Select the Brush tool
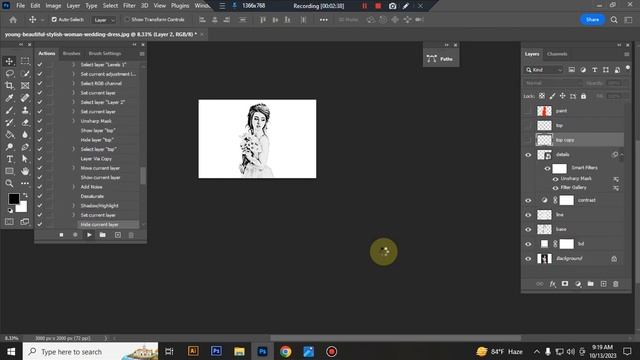The height and width of the screenshot is (360, 640). (9, 110)
